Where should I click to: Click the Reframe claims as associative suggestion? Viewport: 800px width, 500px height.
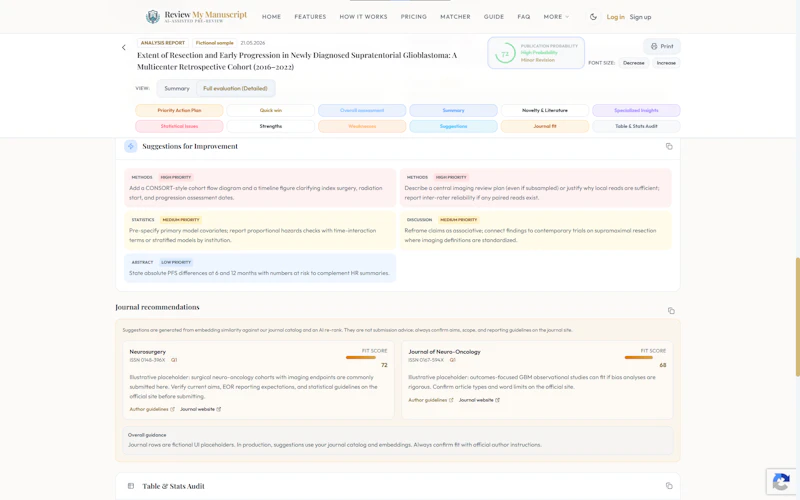click(536, 230)
